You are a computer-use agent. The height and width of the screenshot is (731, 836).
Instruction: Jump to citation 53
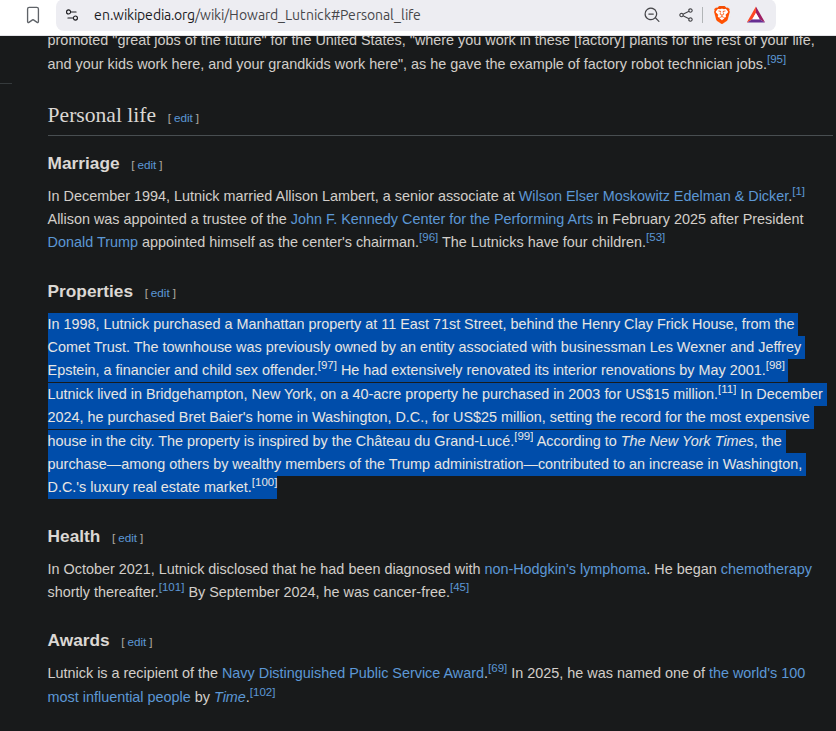(655, 237)
